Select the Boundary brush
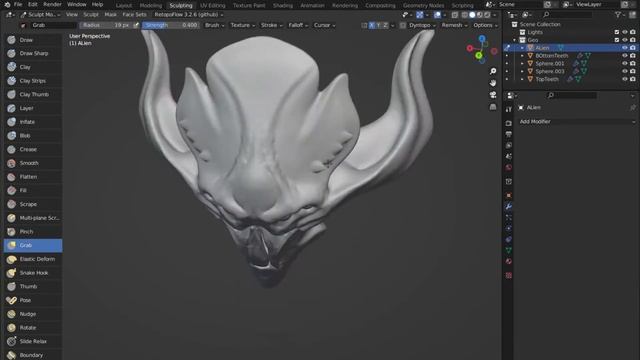 pyautogui.click(x=33, y=355)
